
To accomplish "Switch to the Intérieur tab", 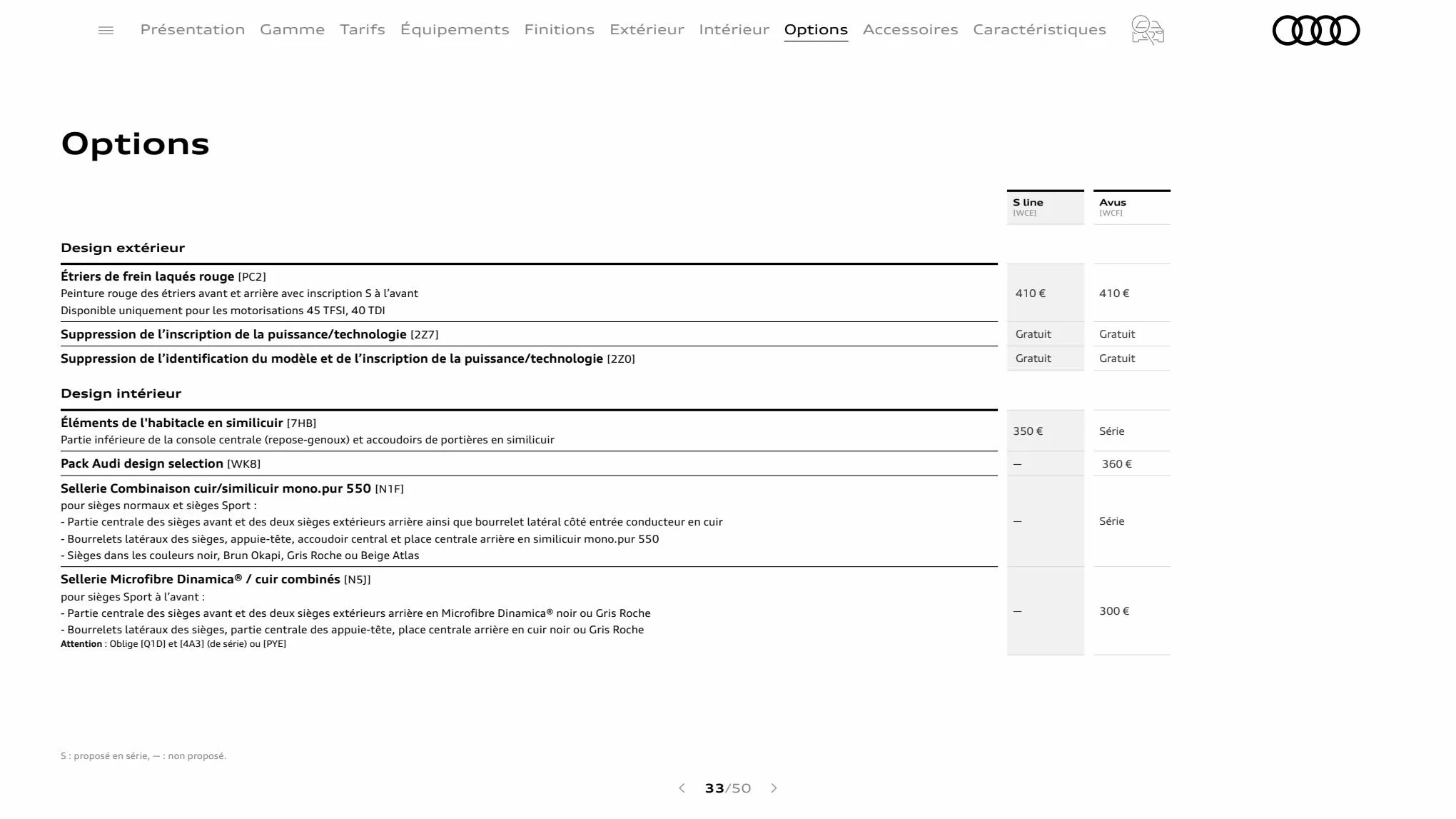I will point(734,29).
